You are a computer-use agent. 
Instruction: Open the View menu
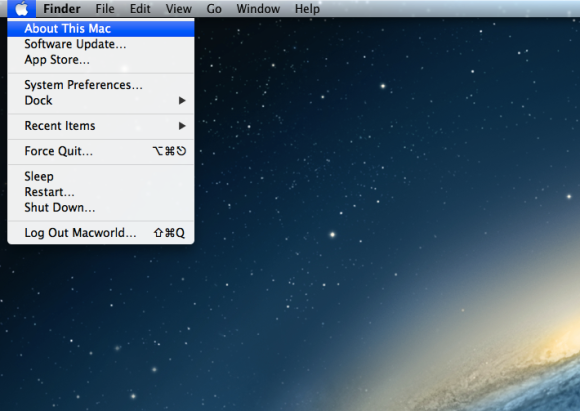point(179,9)
